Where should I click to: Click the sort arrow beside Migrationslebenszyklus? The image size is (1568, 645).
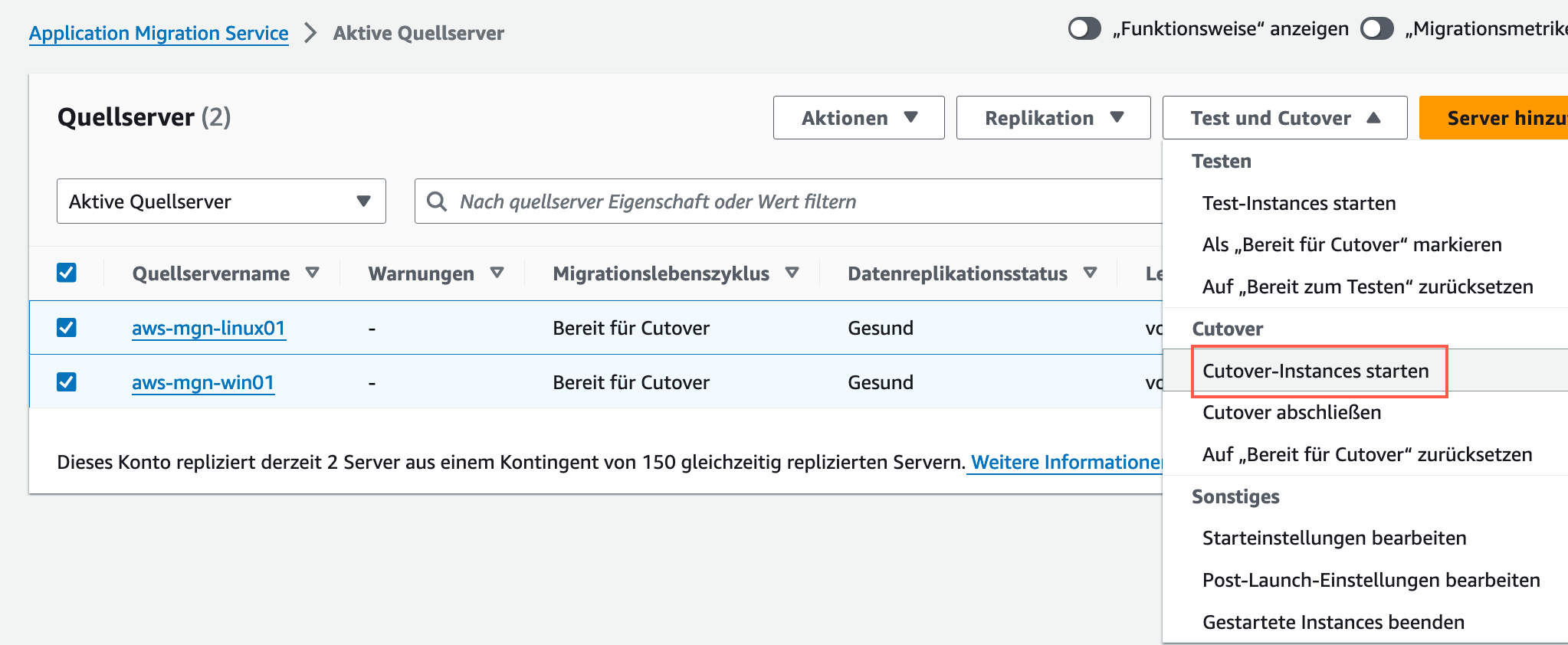coord(792,273)
